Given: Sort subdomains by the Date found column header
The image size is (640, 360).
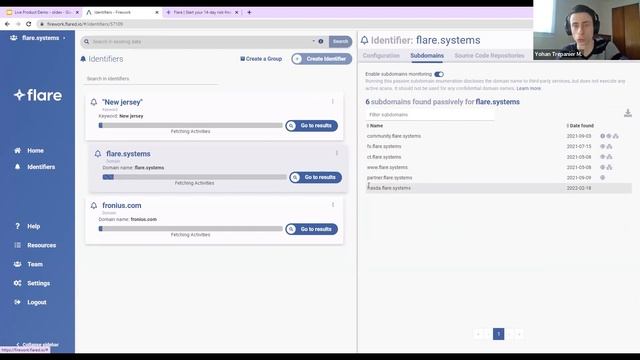Looking at the screenshot, I should pos(580,126).
